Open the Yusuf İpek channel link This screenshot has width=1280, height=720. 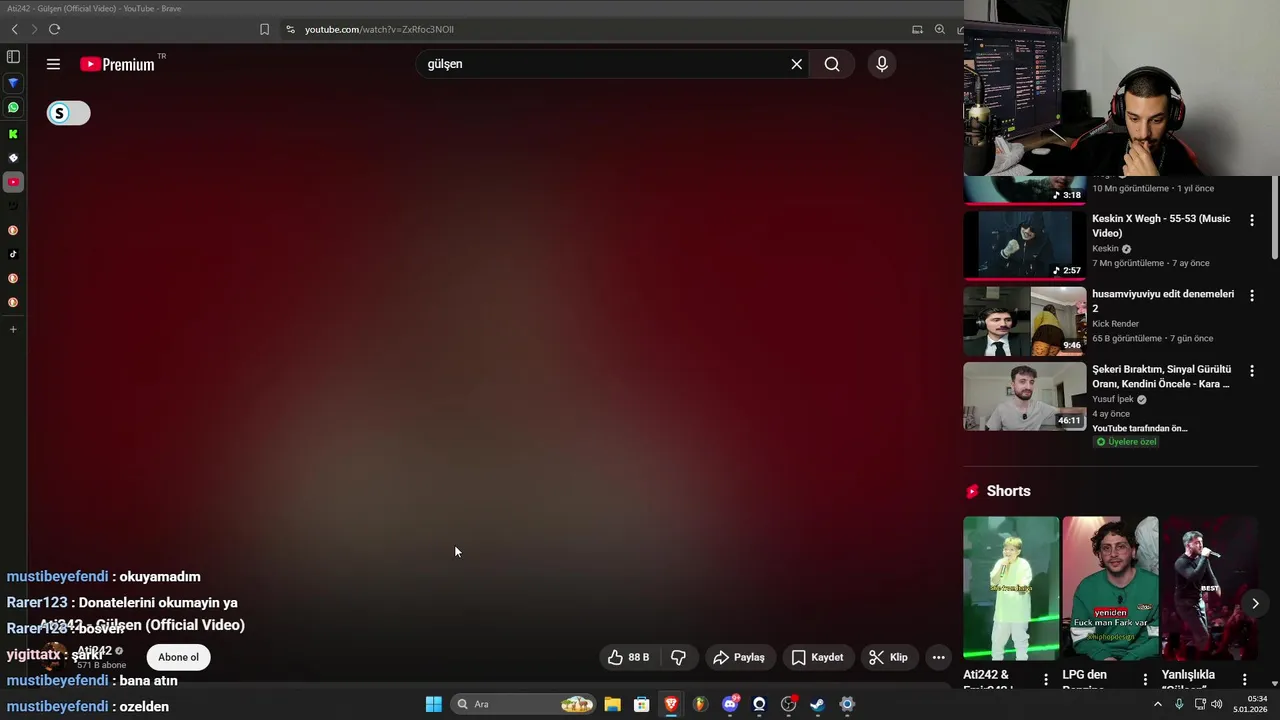click(x=1112, y=399)
